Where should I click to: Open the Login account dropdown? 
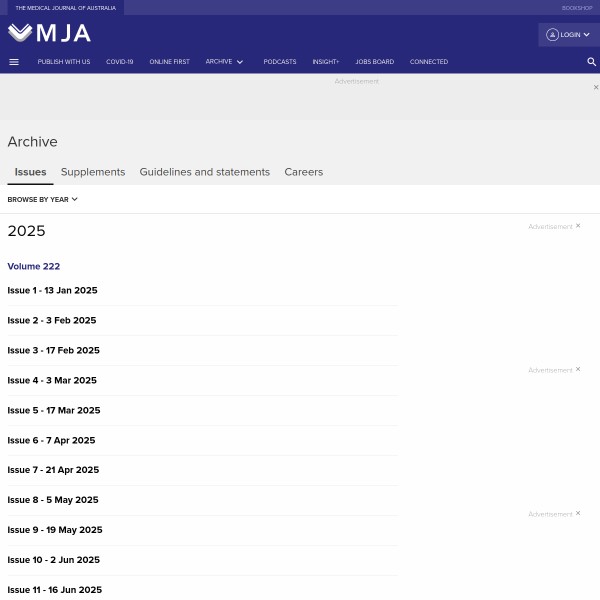point(568,35)
